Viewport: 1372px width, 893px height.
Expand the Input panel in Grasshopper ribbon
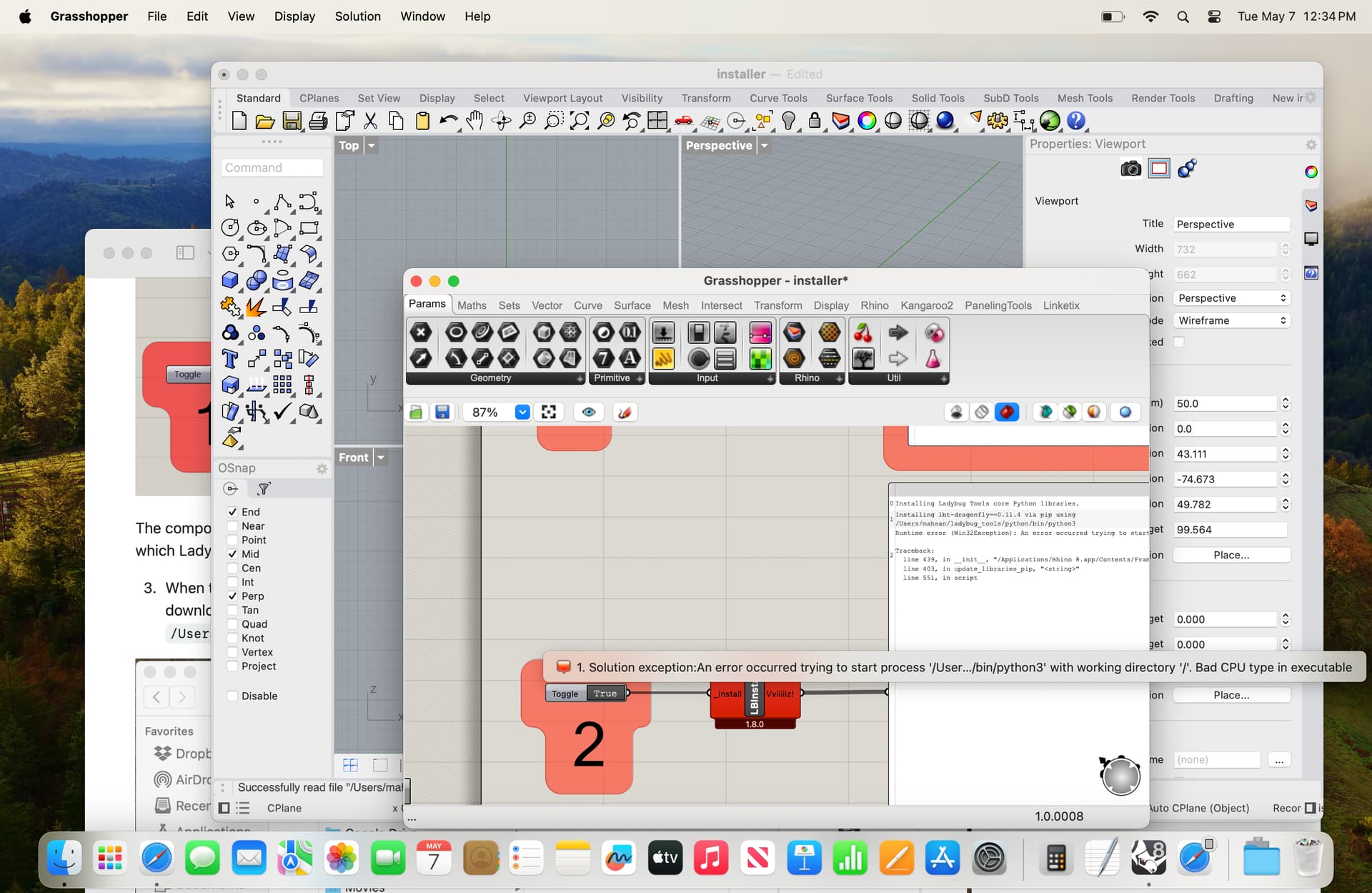pos(770,378)
